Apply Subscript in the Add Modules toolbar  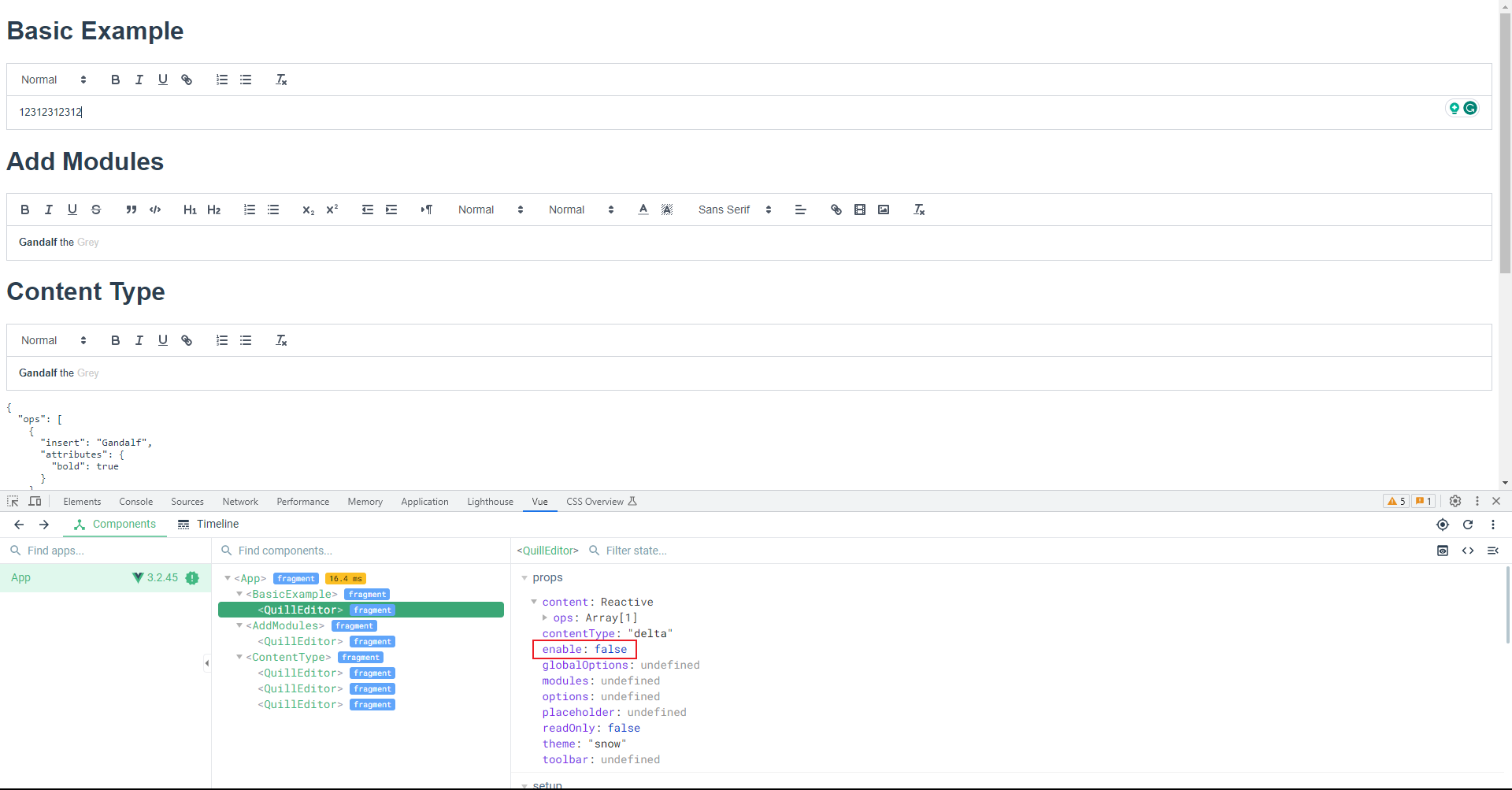[x=309, y=210]
